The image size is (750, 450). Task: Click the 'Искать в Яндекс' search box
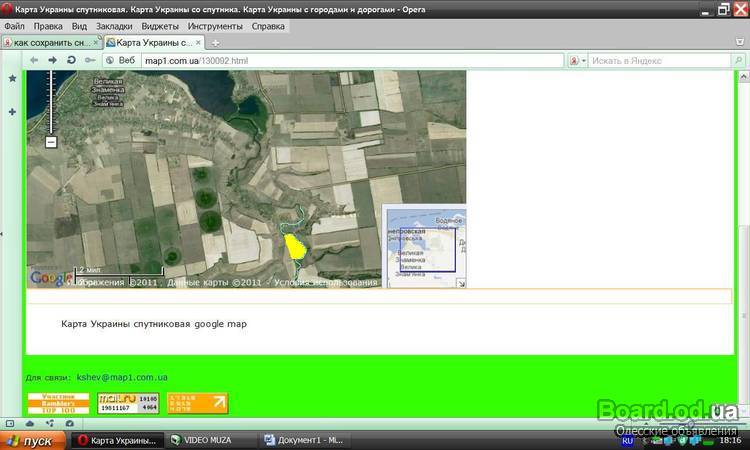(x=659, y=61)
